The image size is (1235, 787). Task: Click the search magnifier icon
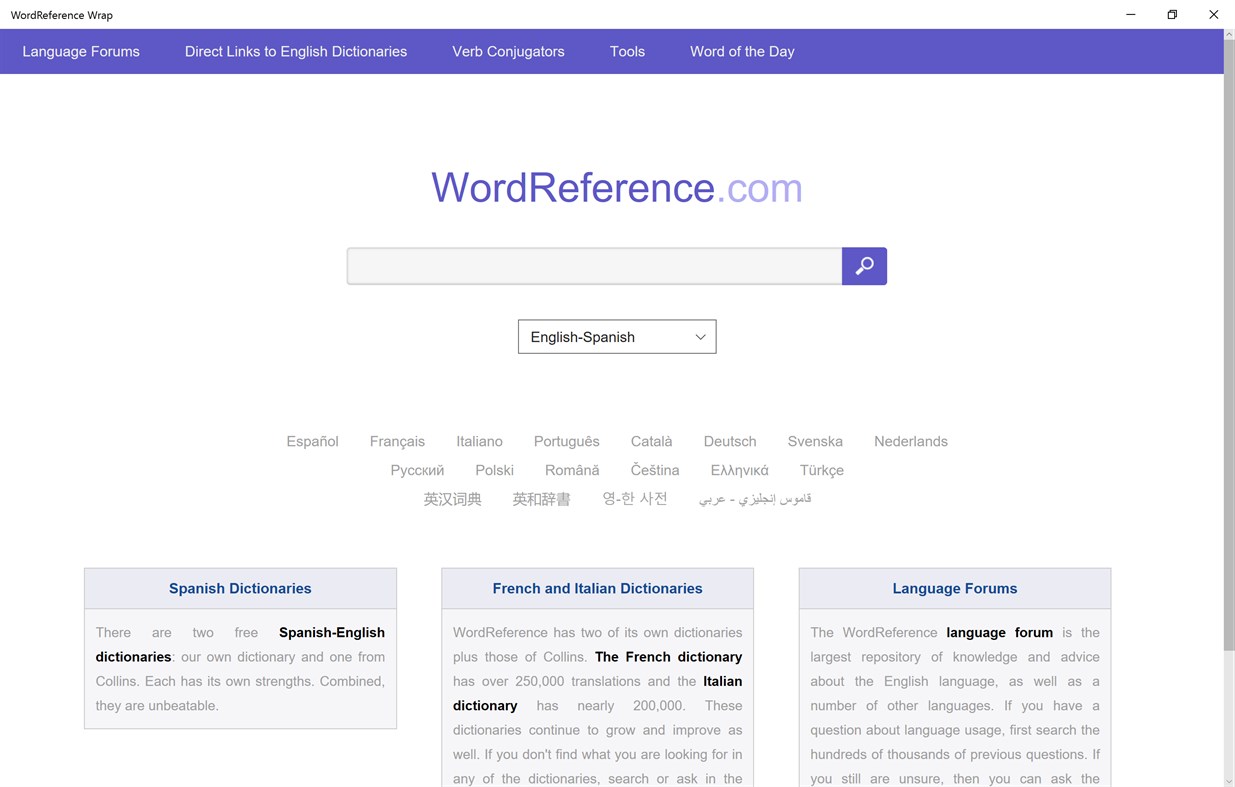[863, 266]
